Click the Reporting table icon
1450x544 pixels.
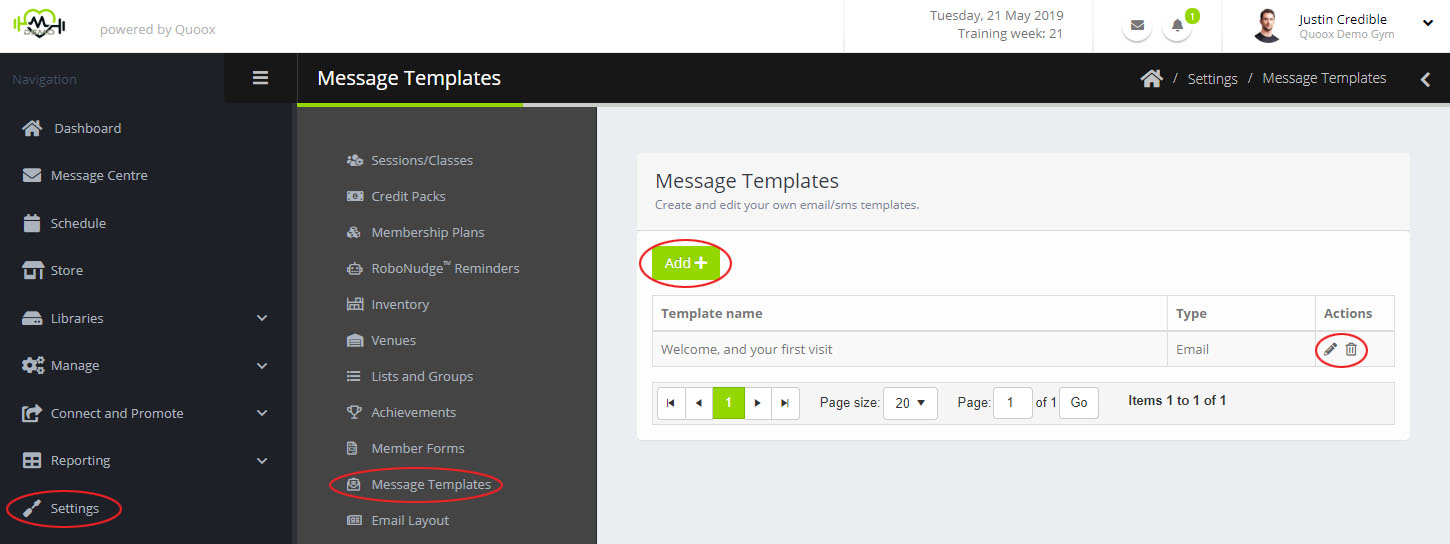pos(32,461)
